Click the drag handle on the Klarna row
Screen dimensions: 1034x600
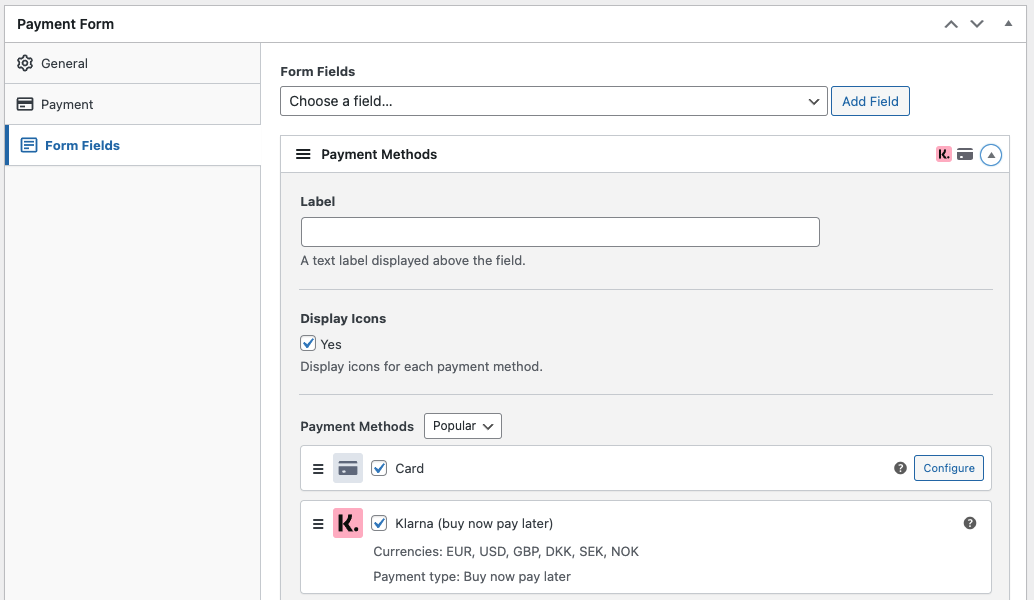click(318, 523)
